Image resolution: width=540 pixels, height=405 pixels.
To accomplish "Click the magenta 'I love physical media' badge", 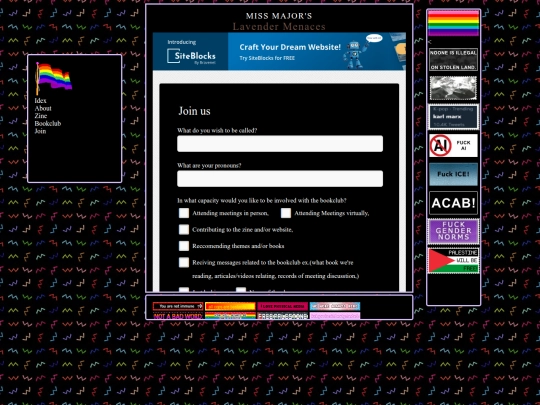I will coord(282,306).
